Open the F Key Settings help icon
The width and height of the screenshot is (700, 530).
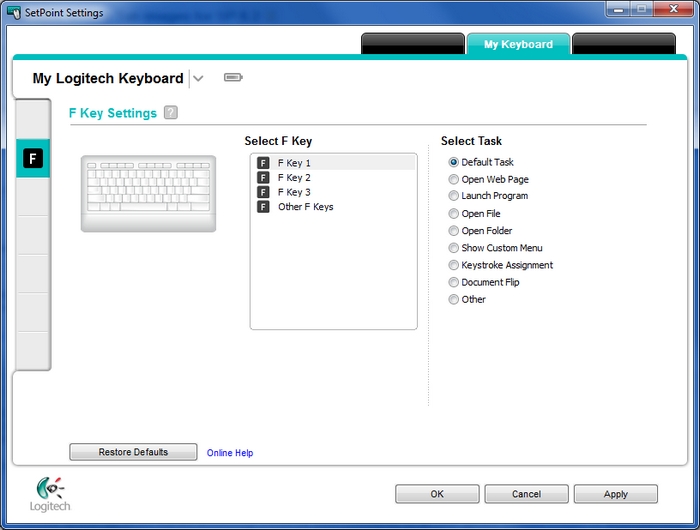171,113
